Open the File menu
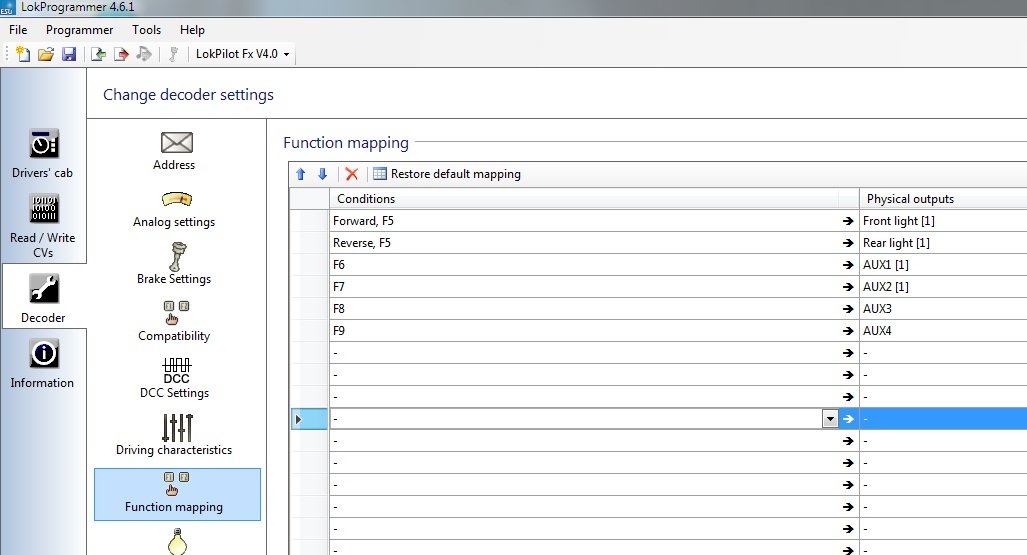 click(x=18, y=29)
